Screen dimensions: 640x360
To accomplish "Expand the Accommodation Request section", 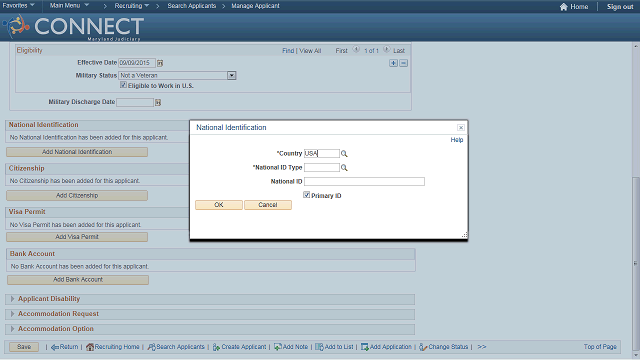I will (x=12, y=314).
